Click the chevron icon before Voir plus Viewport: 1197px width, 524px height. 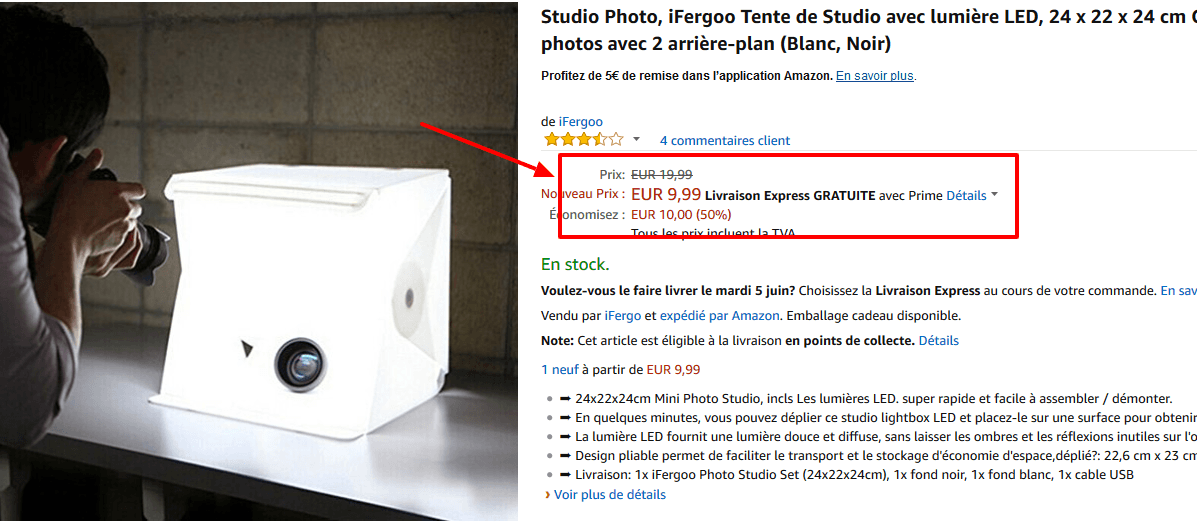click(547, 494)
